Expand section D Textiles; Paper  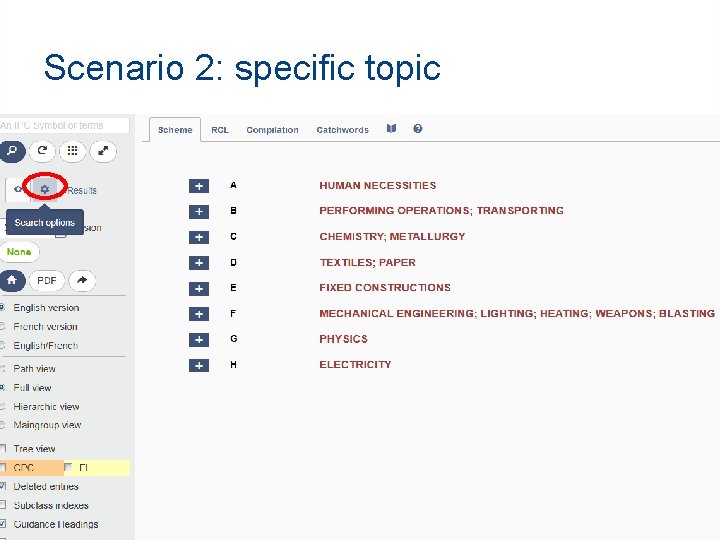click(199, 263)
